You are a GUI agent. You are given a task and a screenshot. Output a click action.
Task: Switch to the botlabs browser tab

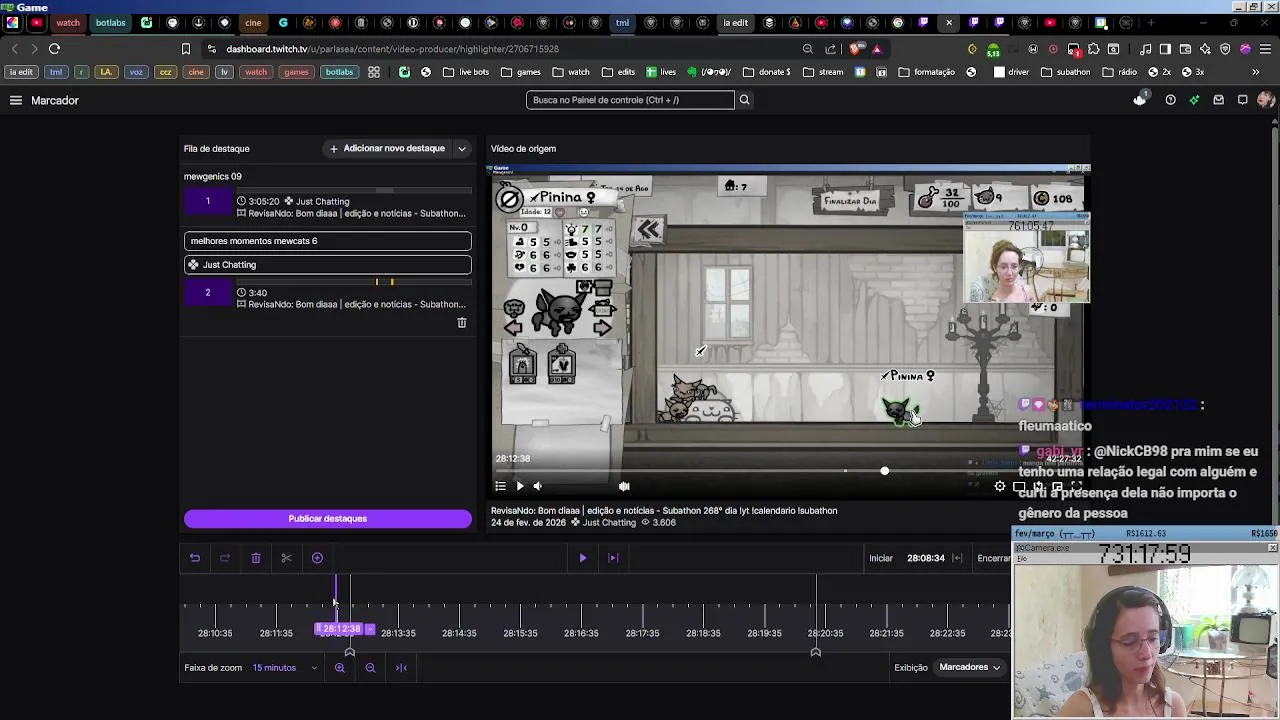click(x=111, y=23)
